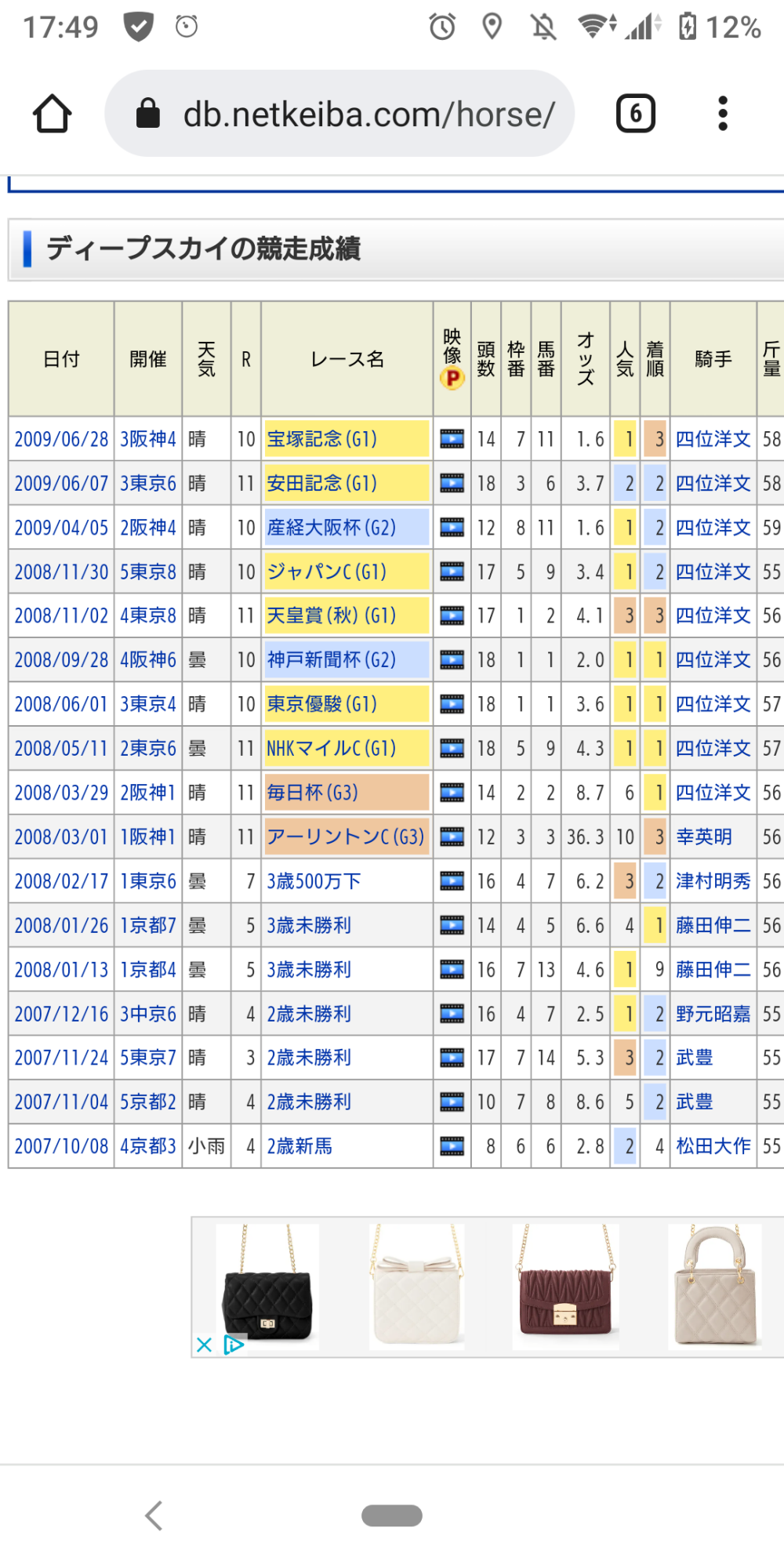Open jockey link 野元昭嘉
The height and width of the screenshot is (1568, 784).
[x=713, y=1014]
